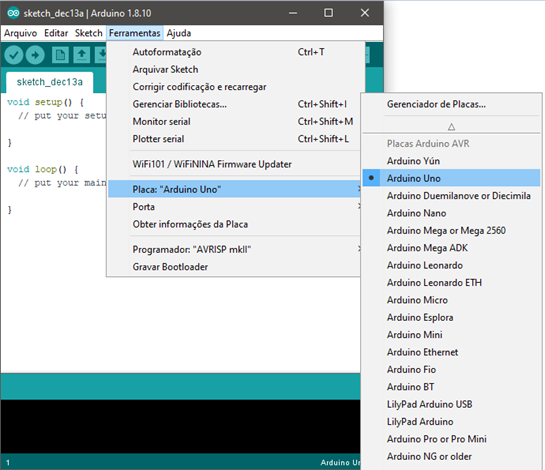
Task: Select Arduino Ethernet board
Action: click(x=451, y=352)
